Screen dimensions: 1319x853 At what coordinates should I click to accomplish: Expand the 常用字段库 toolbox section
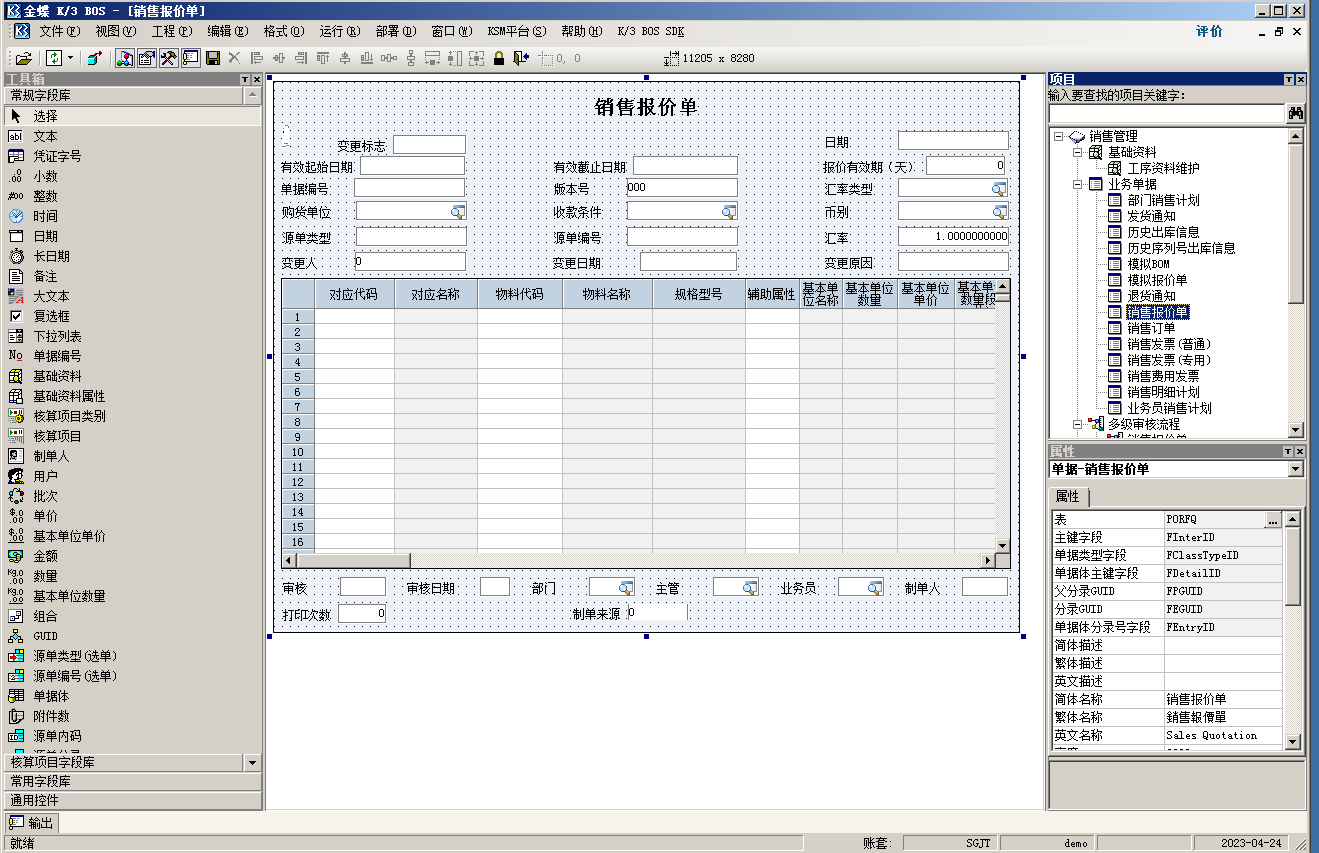pos(131,781)
